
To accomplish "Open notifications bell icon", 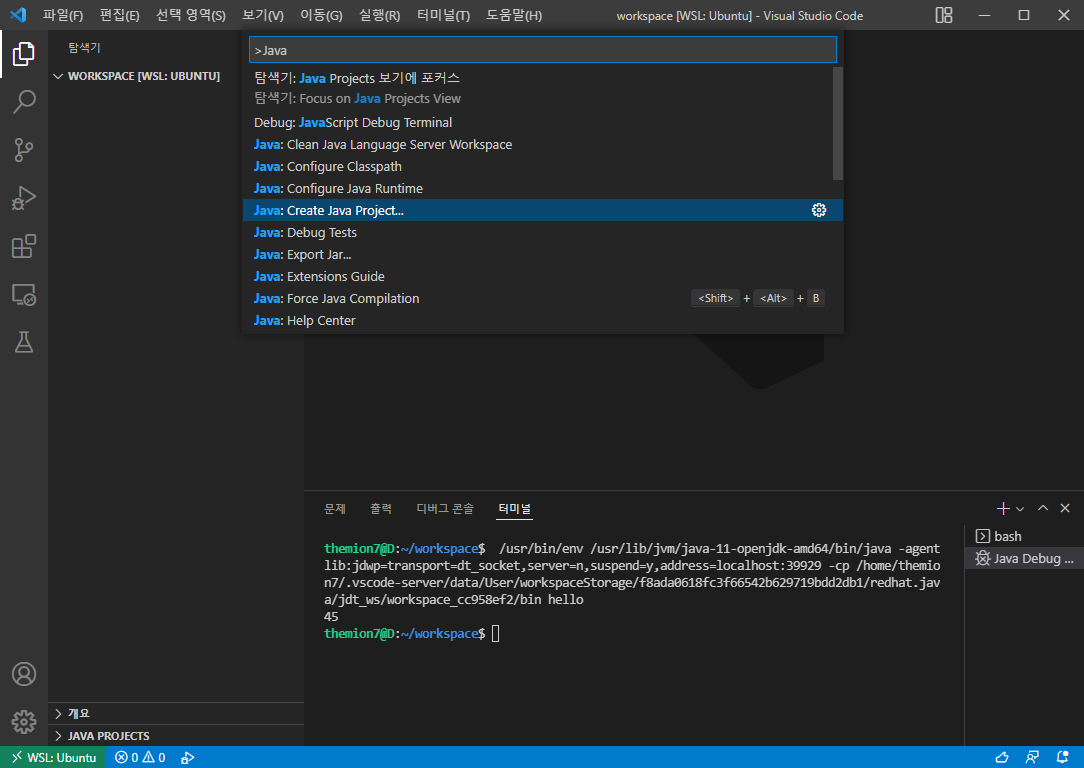I will tap(1063, 758).
